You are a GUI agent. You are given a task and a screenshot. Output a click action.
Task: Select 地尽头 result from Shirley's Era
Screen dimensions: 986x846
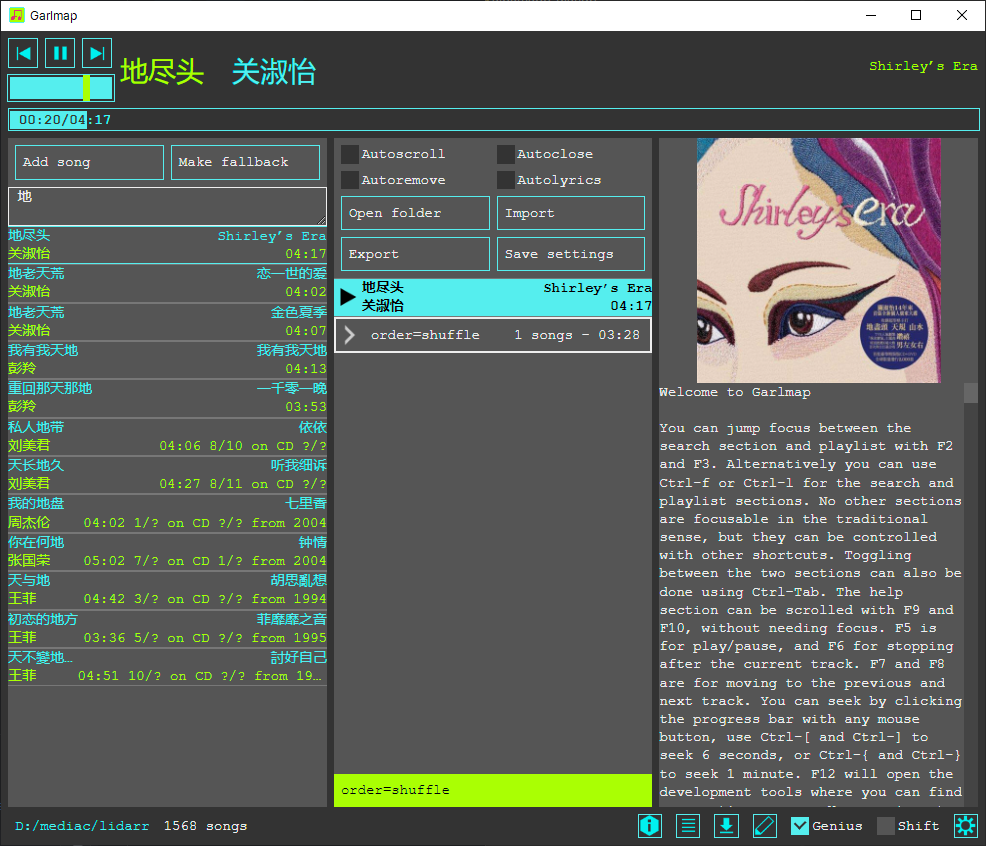(x=167, y=245)
